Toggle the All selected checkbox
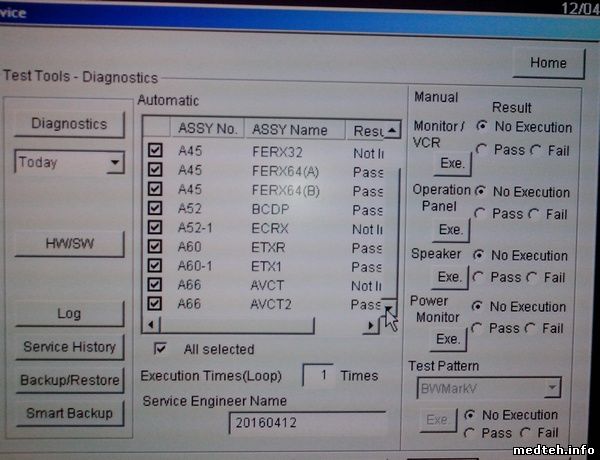This screenshot has height=460, width=600. (160, 349)
